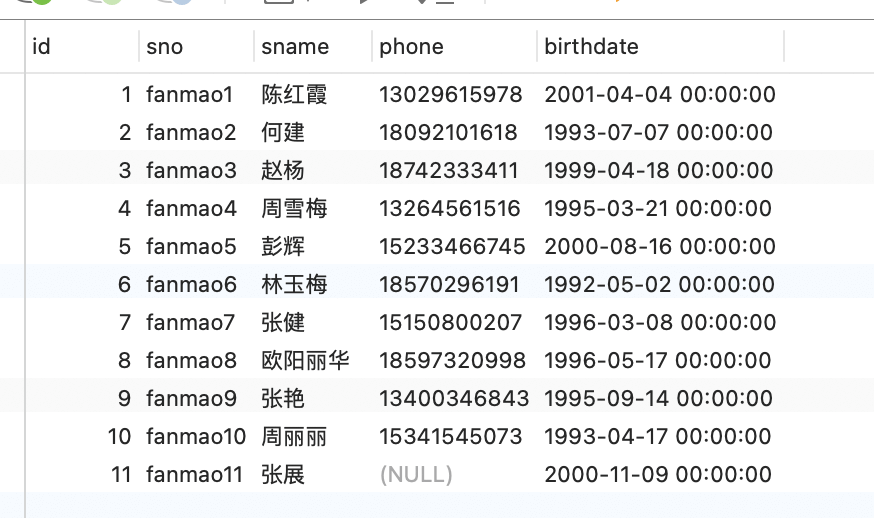Sort by the id column header
Screen dimensions: 874x518
click(82, 46)
